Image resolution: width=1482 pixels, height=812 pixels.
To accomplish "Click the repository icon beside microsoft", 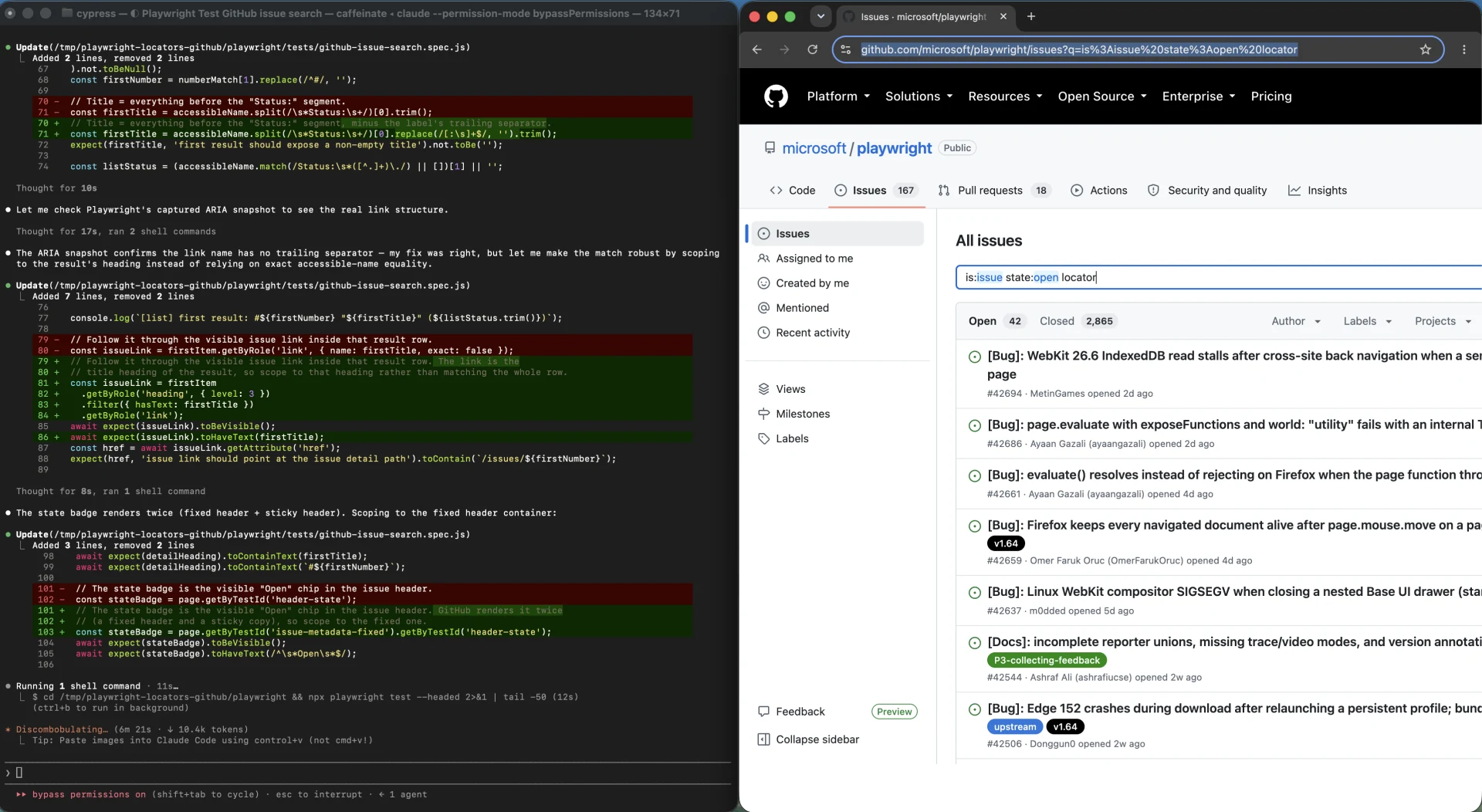I will click(x=770, y=147).
